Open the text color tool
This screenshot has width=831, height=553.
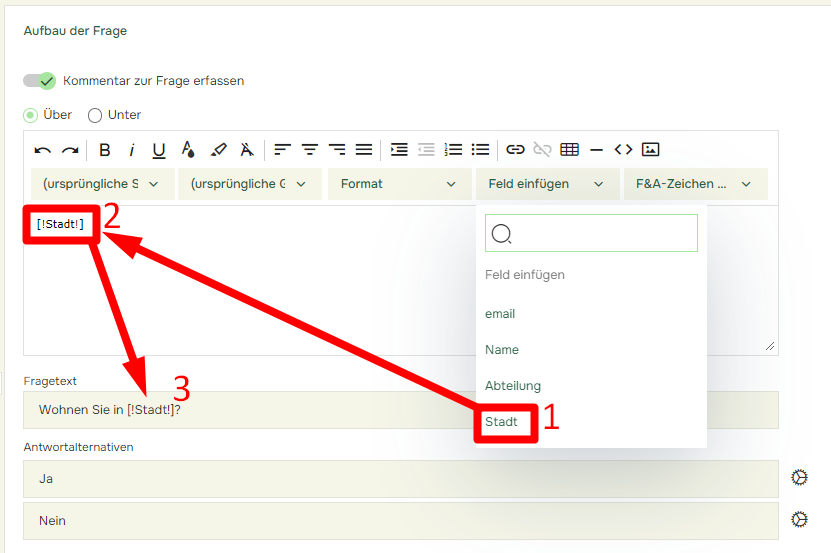(188, 150)
